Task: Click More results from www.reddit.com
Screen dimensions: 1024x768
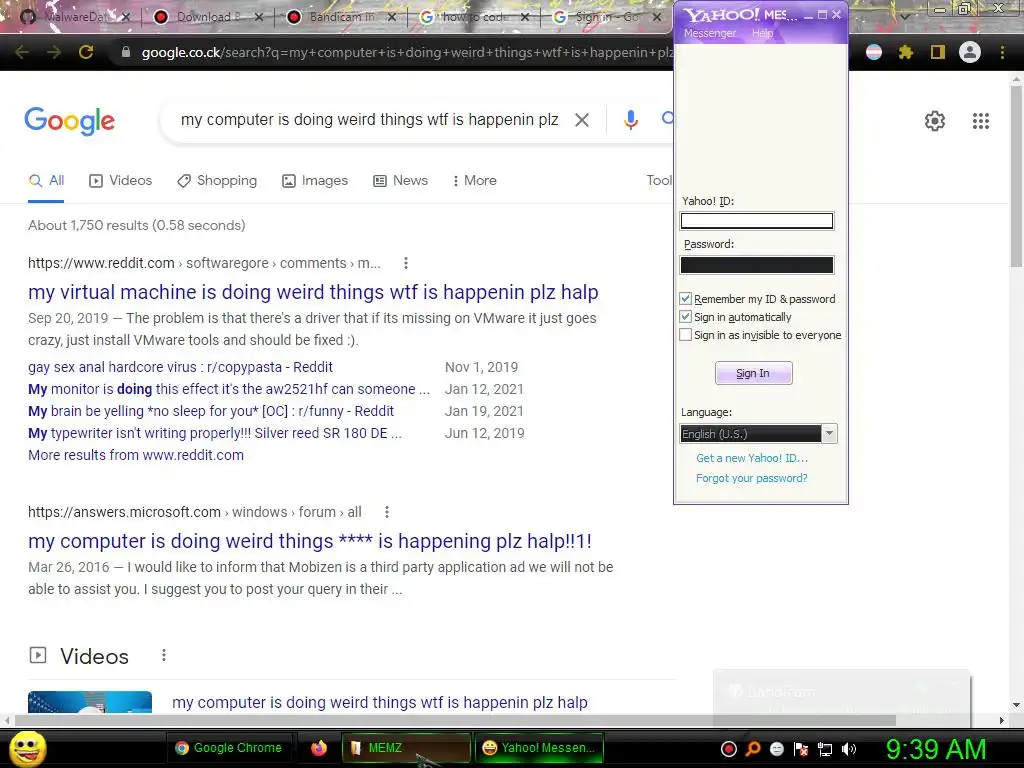Action: click(136, 455)
